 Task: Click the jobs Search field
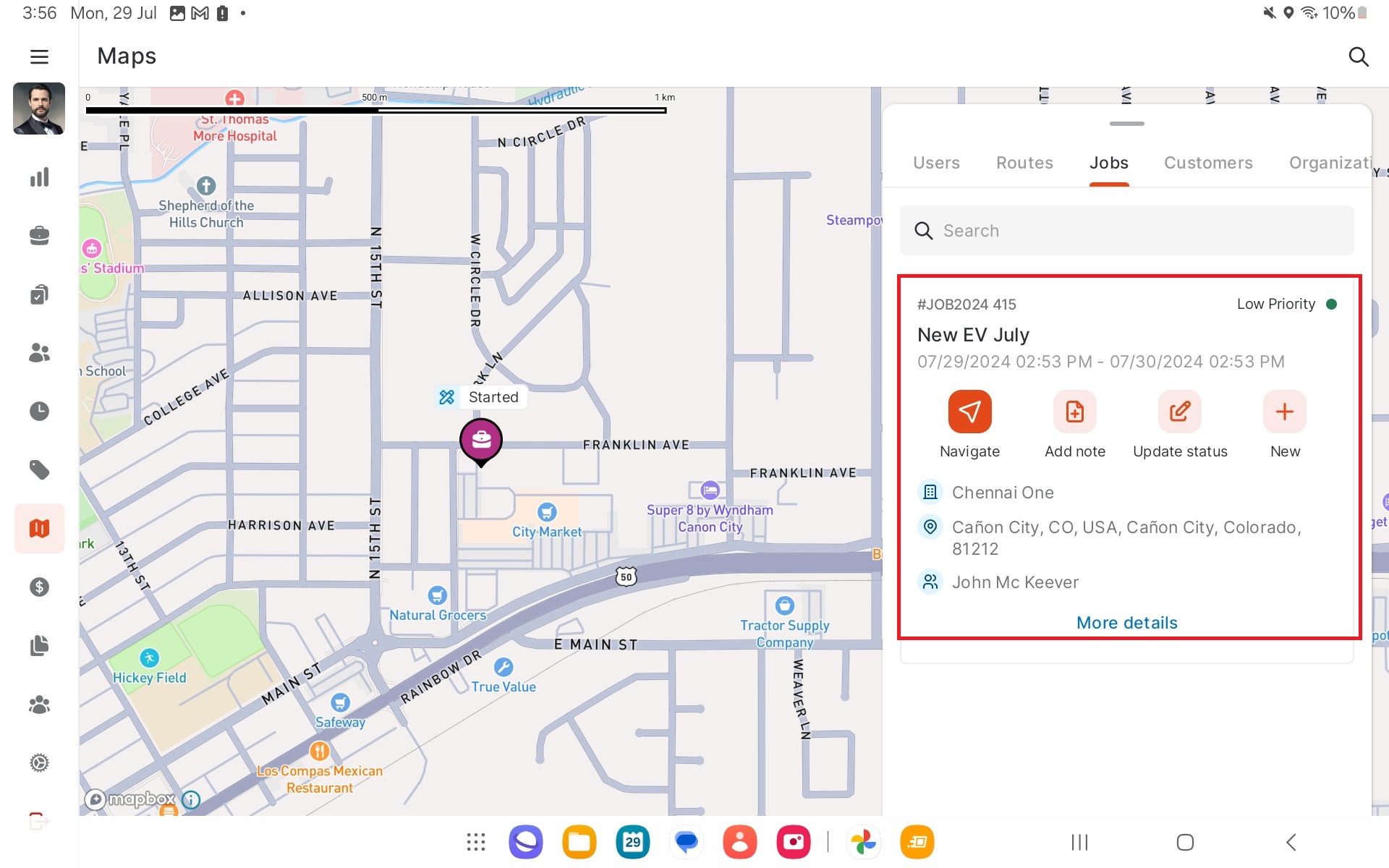click(x=1126, y=231)
